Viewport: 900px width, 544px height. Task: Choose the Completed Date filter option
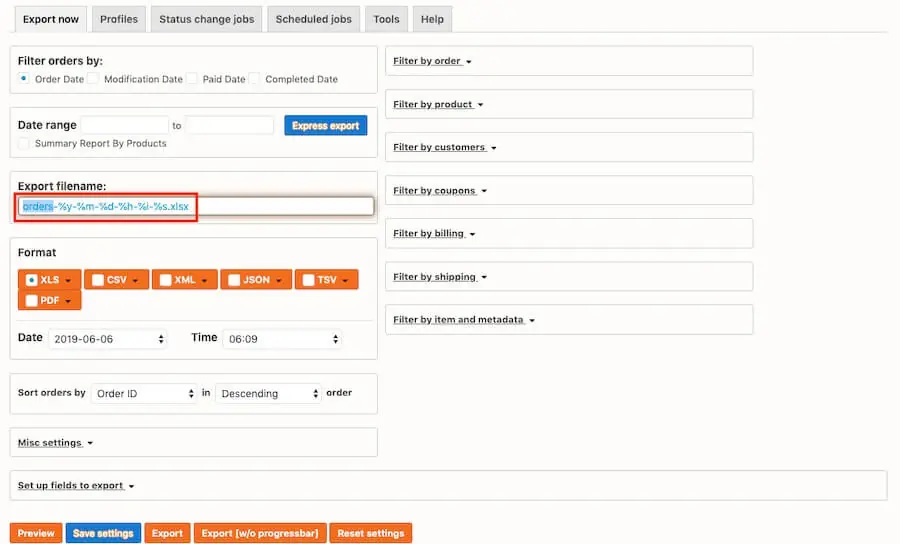tap(254, 78)
